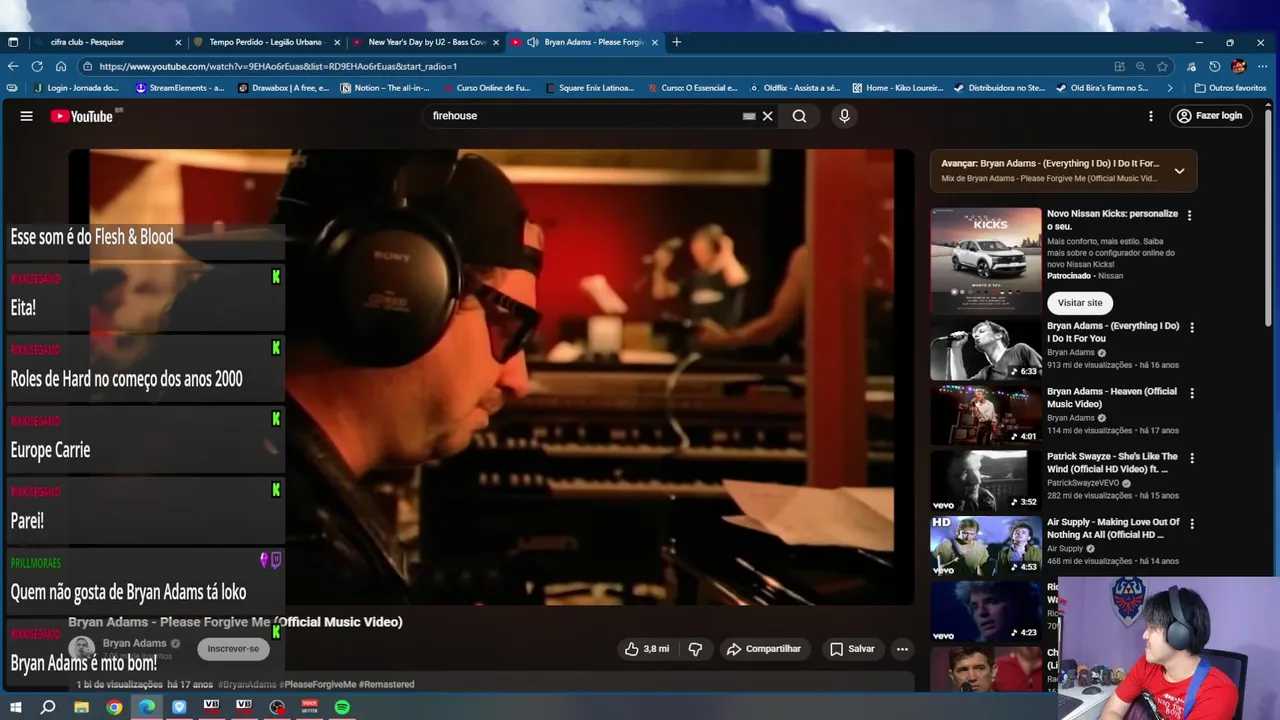Viewport: 1280px width, 720px height.
Task: Open the Drawabox bookmark
Action: tap(283, 88)
